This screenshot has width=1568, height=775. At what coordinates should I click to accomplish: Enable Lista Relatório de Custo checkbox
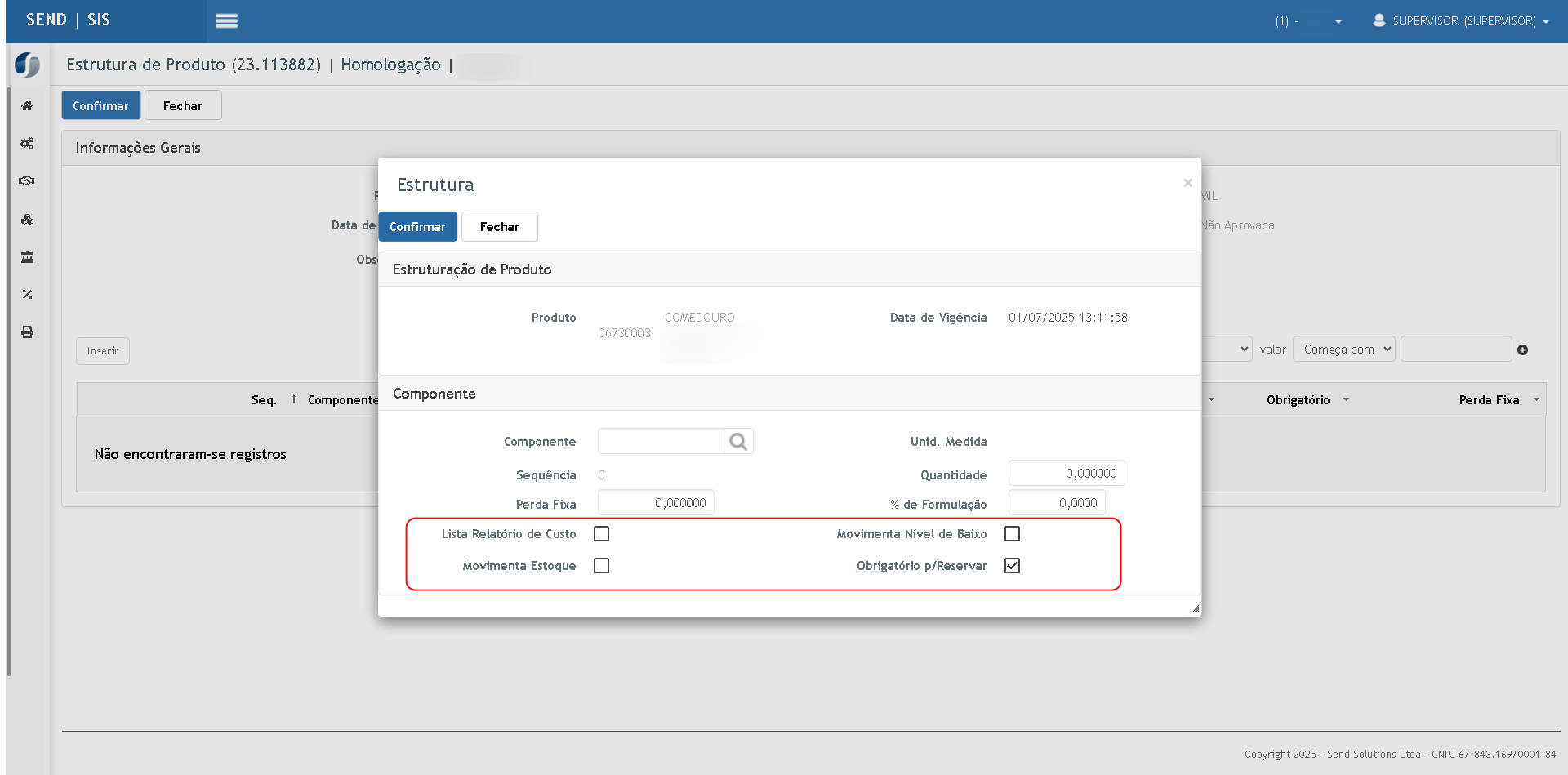(x=602, y=534)
